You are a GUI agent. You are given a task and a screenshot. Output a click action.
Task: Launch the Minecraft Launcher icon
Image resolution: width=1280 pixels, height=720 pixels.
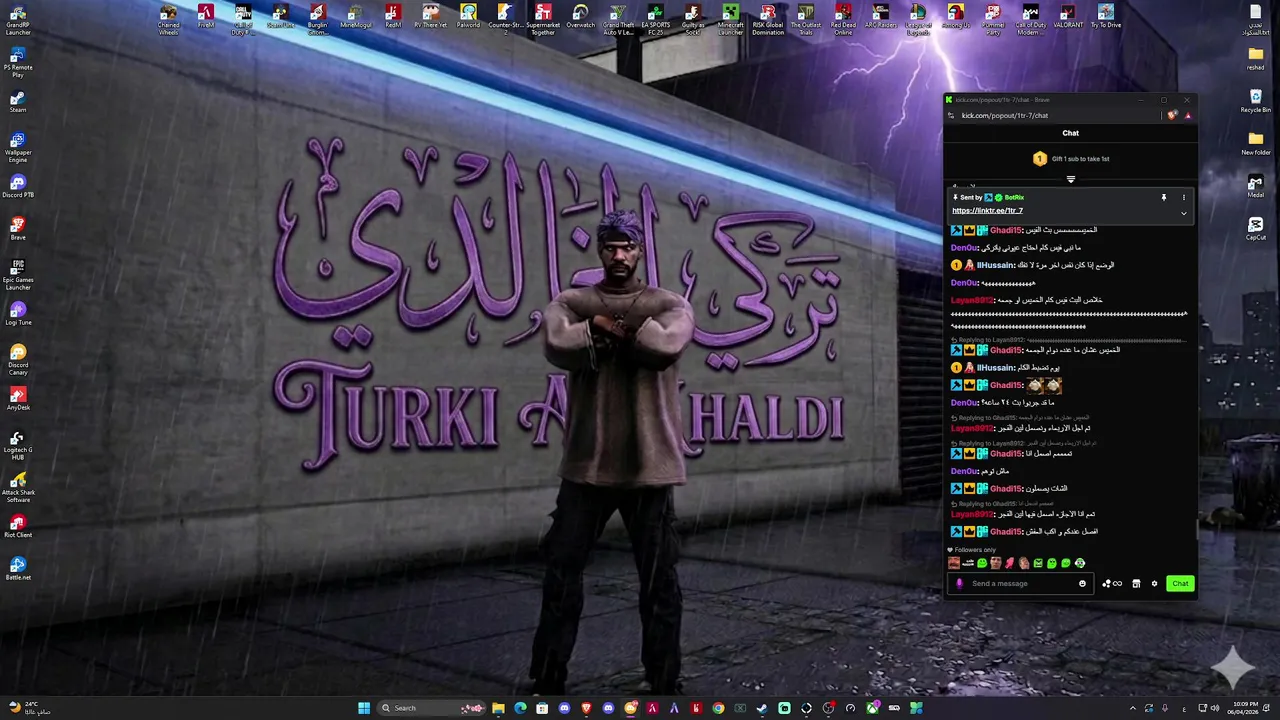(731, 19)
